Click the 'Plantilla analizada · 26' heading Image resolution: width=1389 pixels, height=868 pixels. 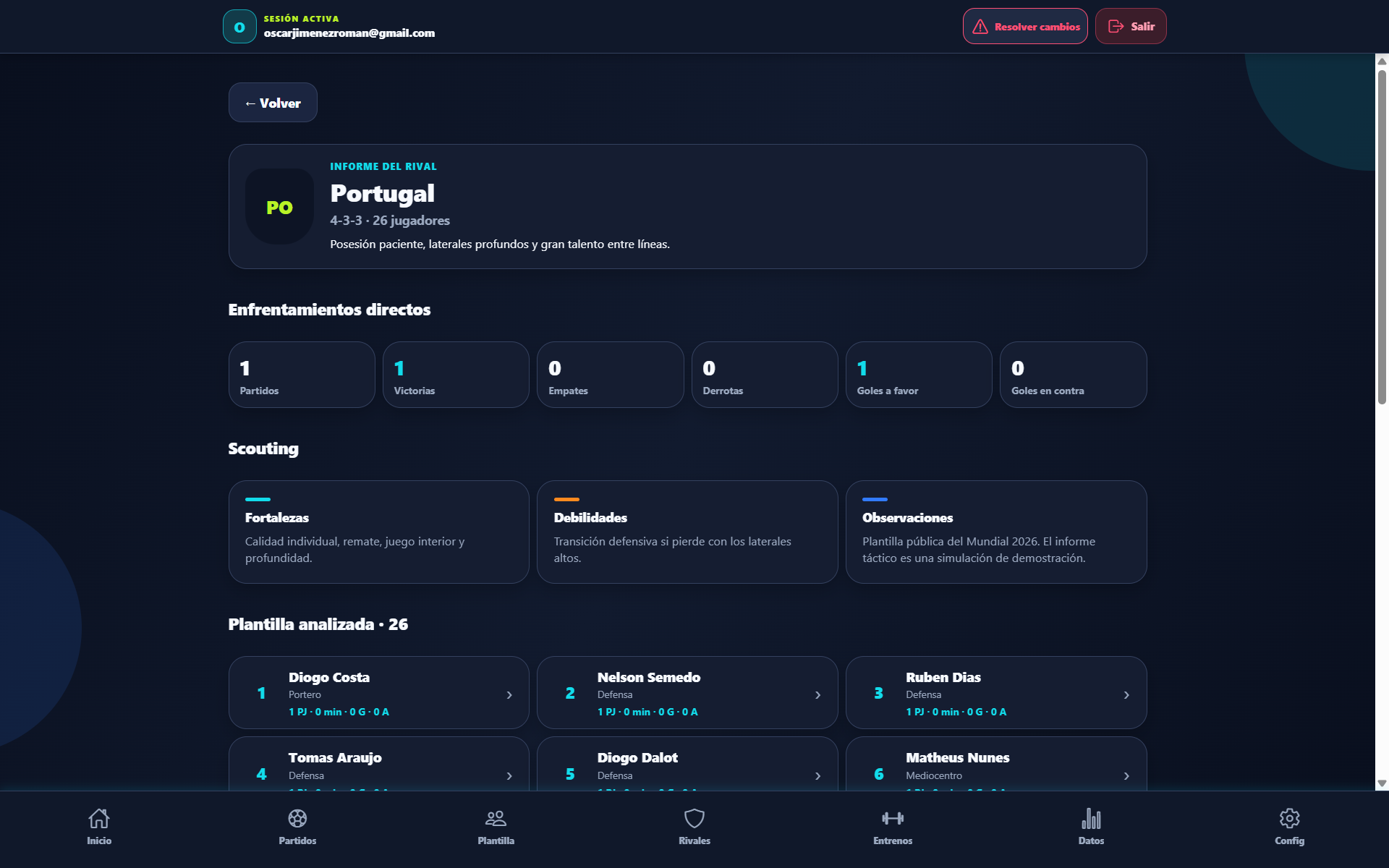(x=318, y=624)
